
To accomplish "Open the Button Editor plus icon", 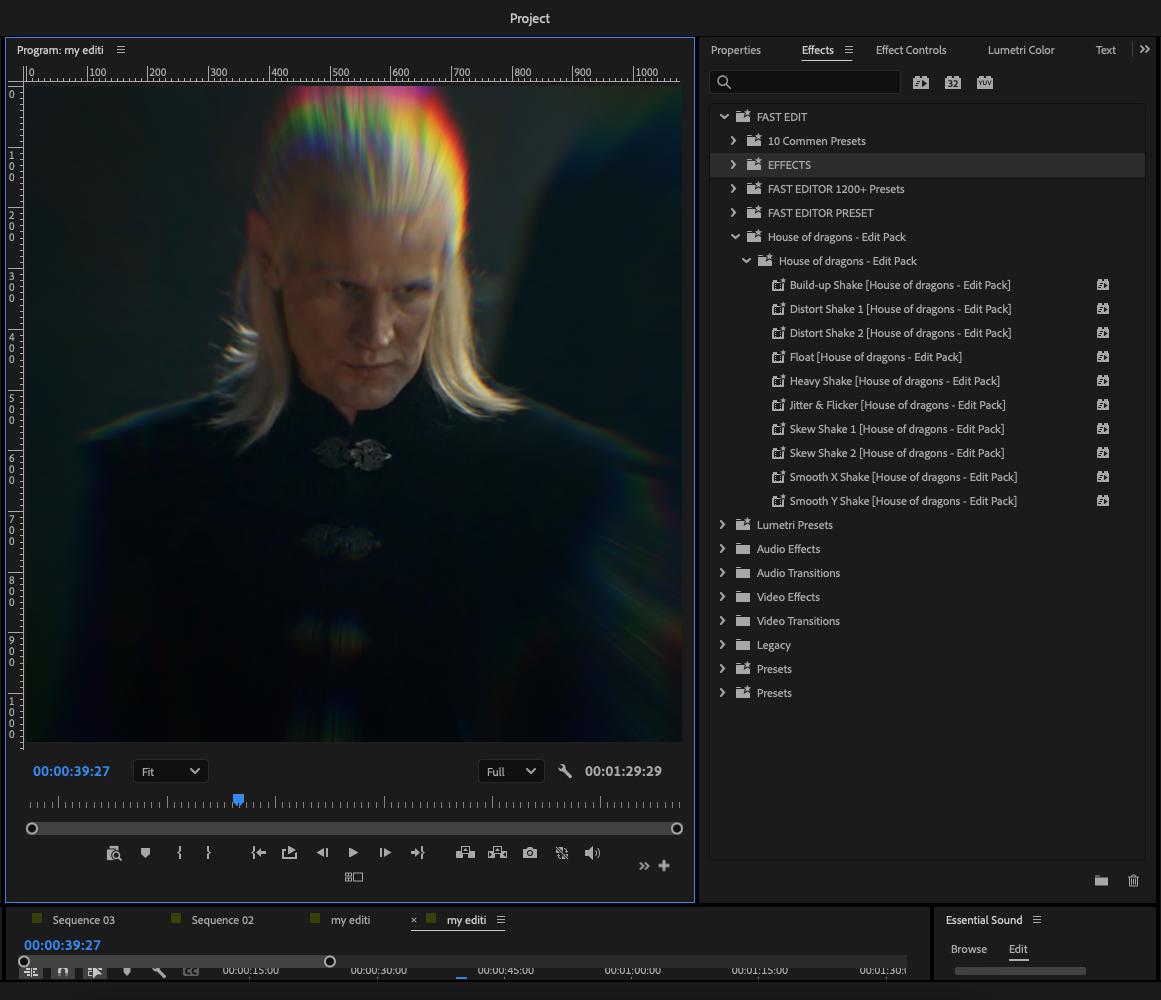I will tap(664, 865).
